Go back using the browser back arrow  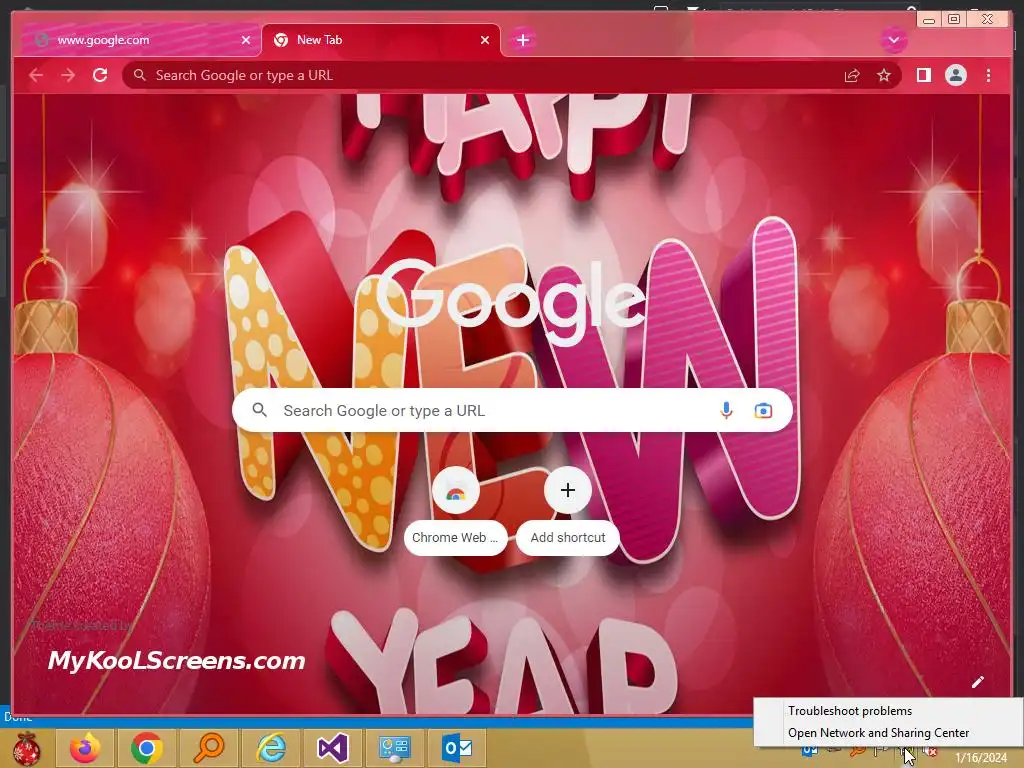(x=36, y=75)
